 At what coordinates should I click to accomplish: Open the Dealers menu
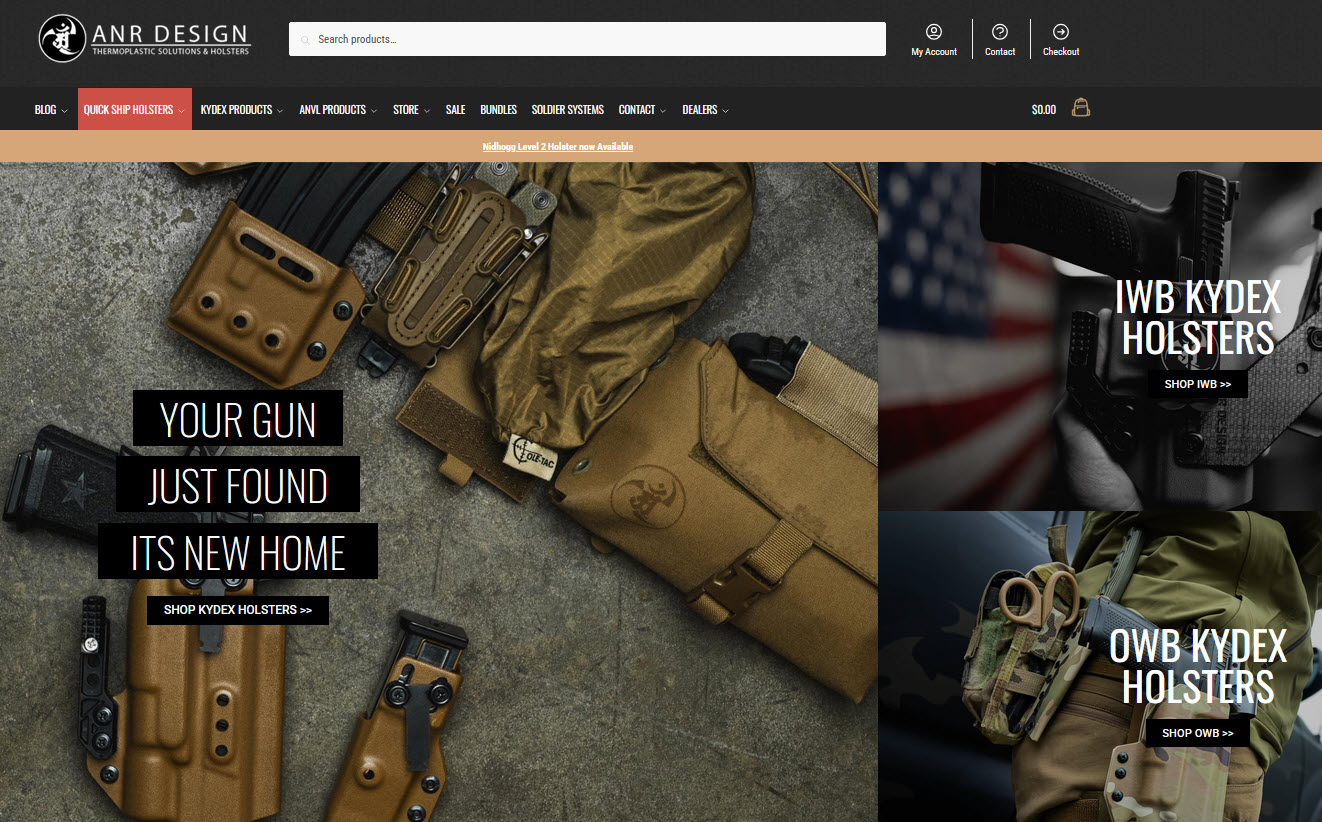(700, 110)
